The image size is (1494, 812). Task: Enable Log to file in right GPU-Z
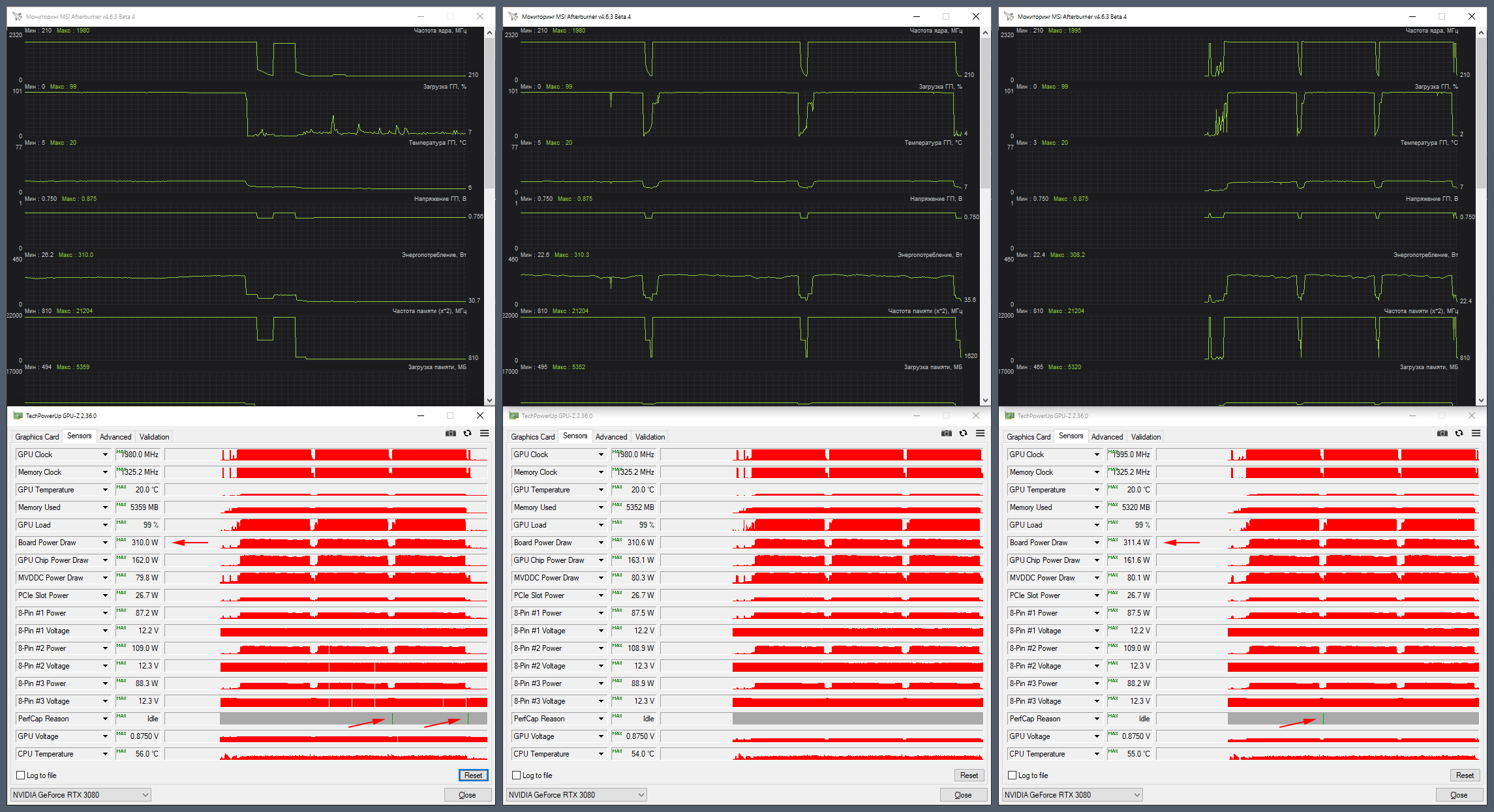(x=1013, y=775)
